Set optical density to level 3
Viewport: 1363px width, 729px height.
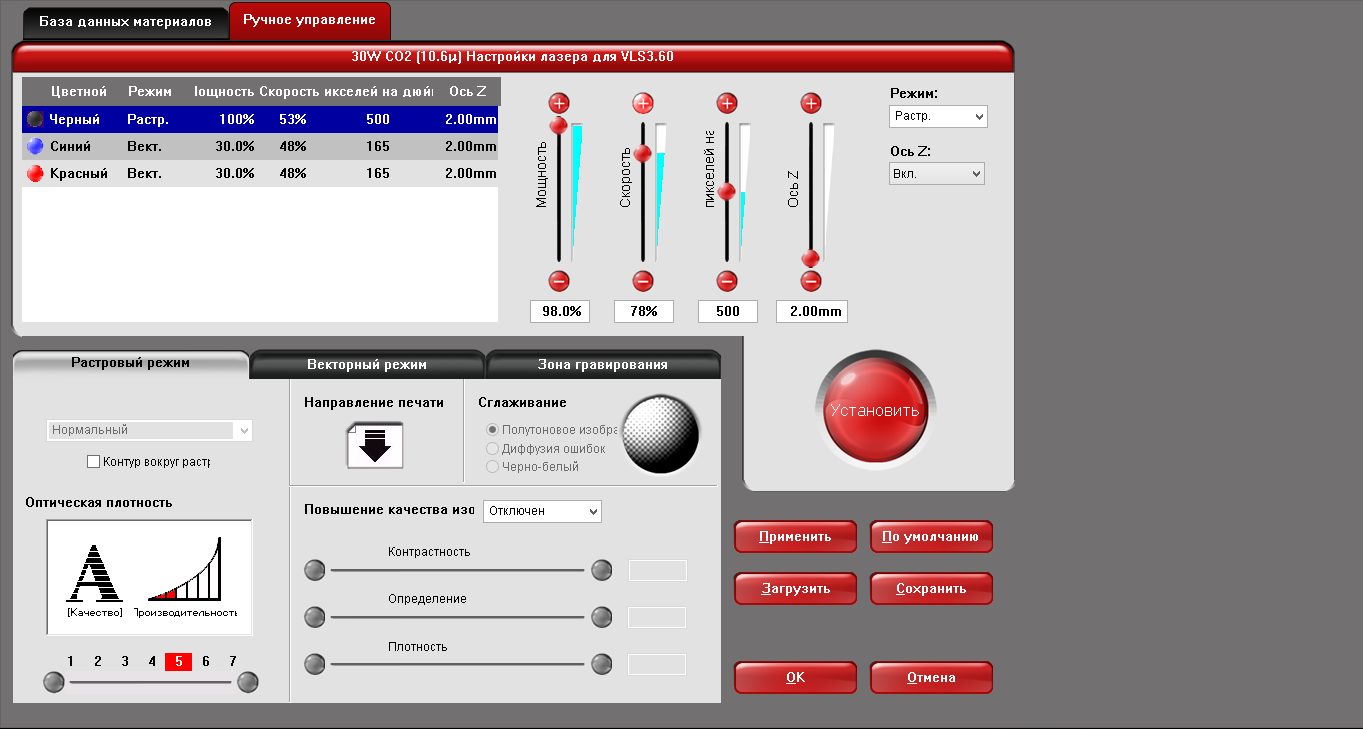pyautogui.click(x=125, y=661)
